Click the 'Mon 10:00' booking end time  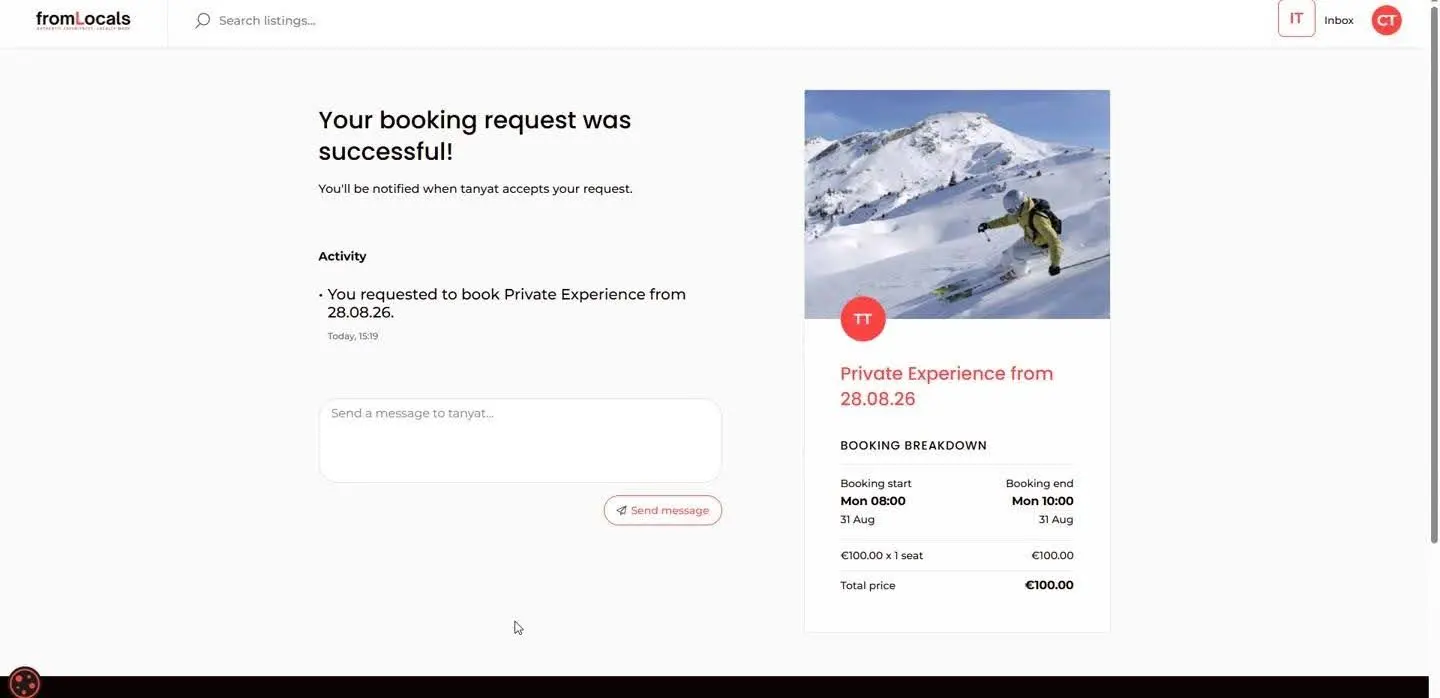point(1042,501)
